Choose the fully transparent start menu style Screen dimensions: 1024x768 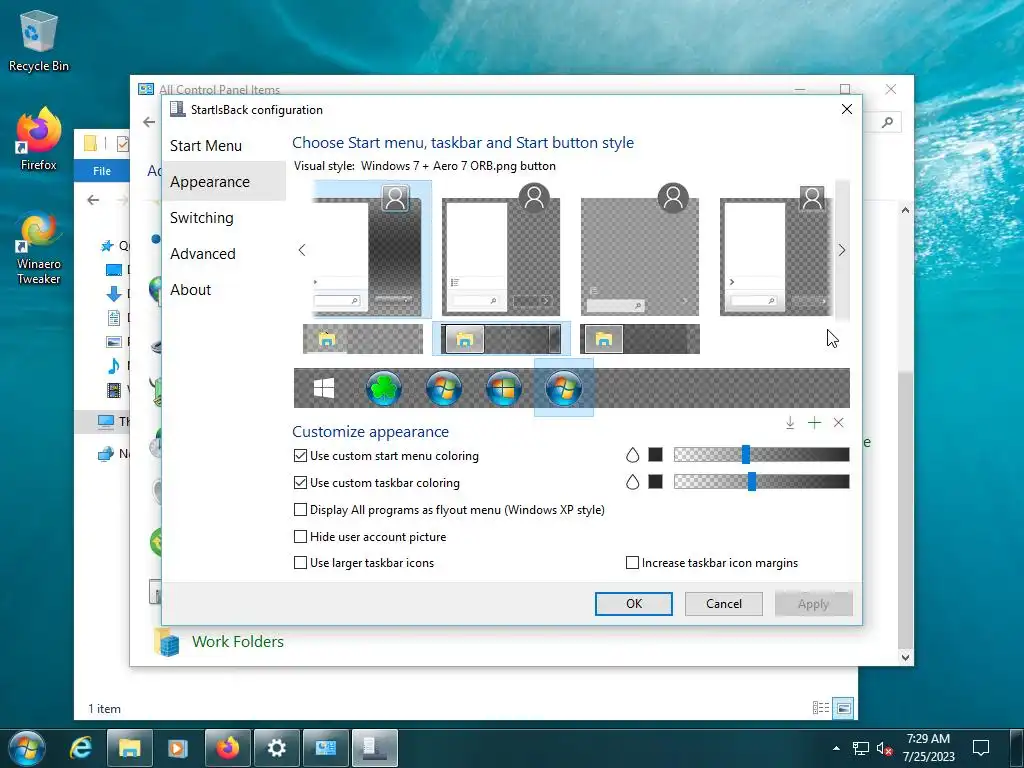[640, 249]
